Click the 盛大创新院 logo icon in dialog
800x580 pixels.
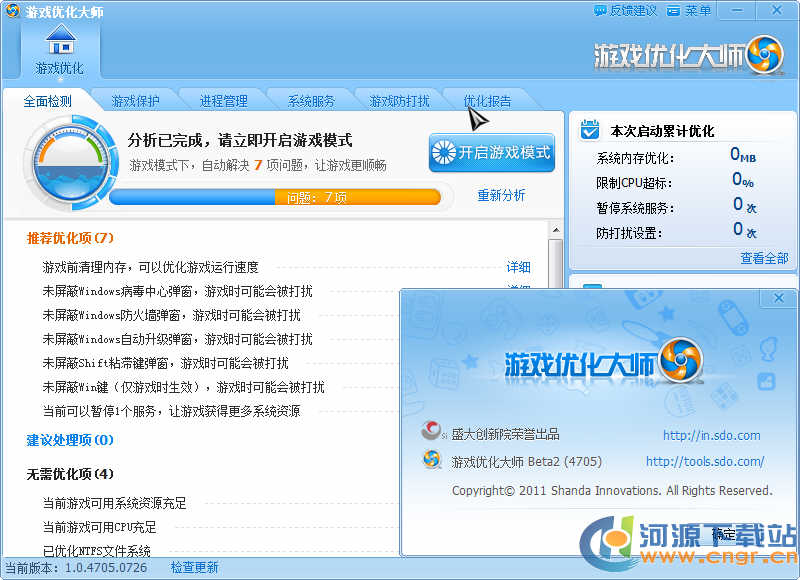pos(432,431)
